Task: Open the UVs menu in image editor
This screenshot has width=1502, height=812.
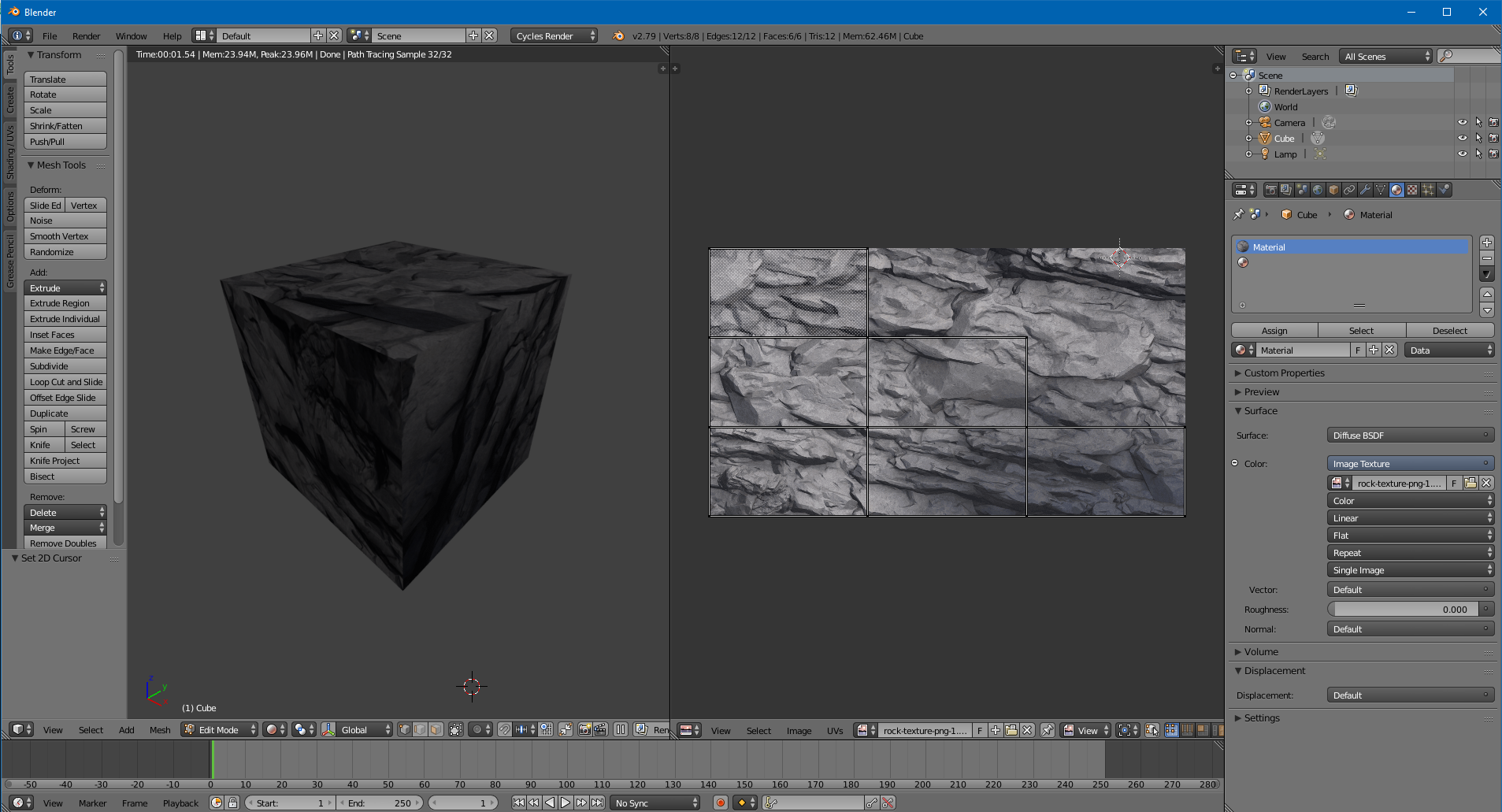Action: [x=835, y=730]
